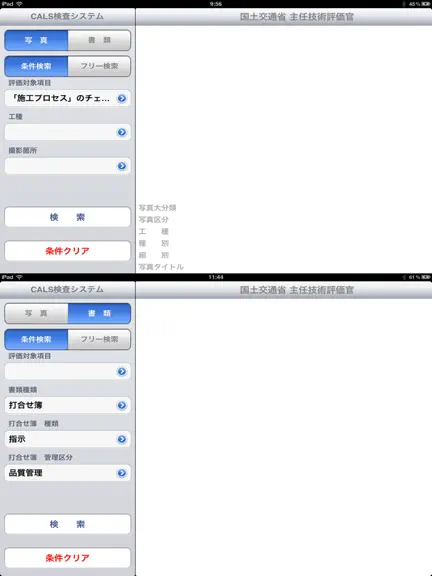Tap the empty 撮影箇所 input field
This screenshot has height=576, width=432.
(x=68, y=166)
